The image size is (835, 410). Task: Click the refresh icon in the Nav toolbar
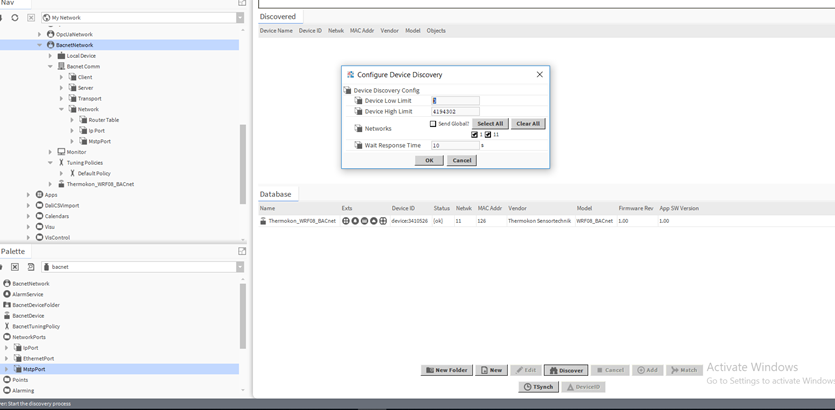(x=15, y=18)
